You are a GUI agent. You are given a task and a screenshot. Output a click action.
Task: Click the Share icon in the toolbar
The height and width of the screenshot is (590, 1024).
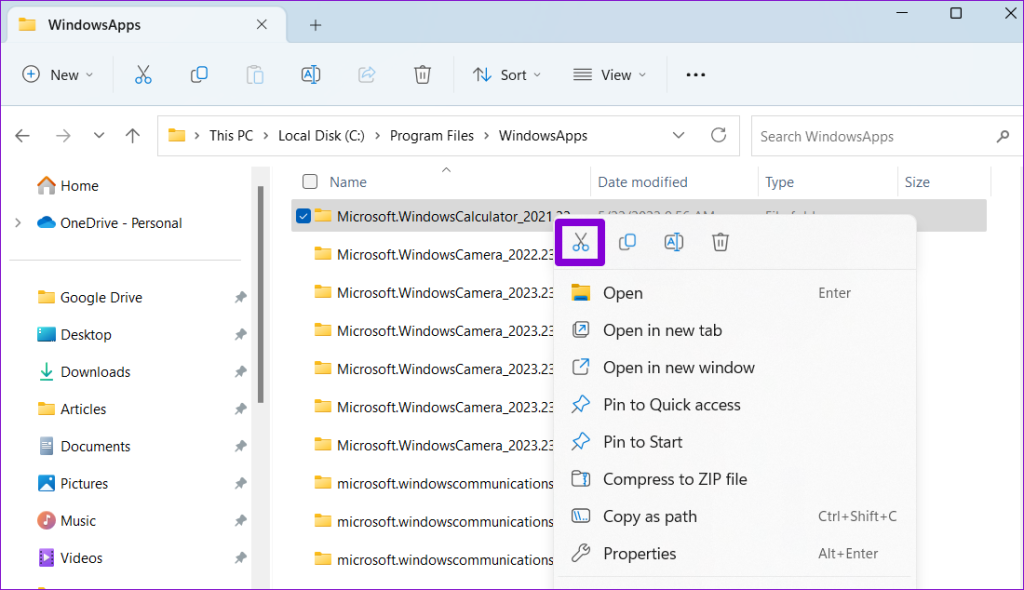click(366, 74)
